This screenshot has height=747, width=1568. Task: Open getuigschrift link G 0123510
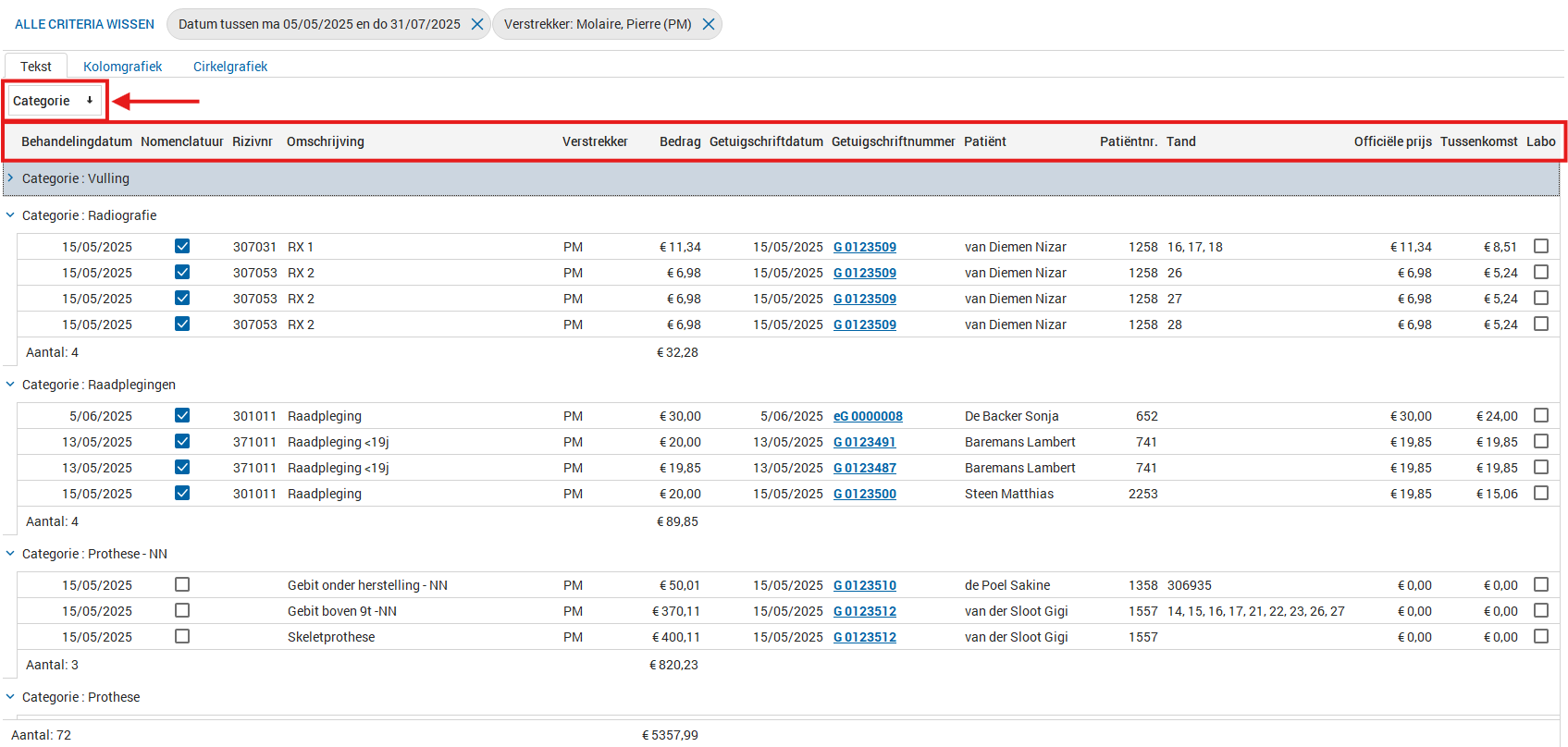coord(865,585)
